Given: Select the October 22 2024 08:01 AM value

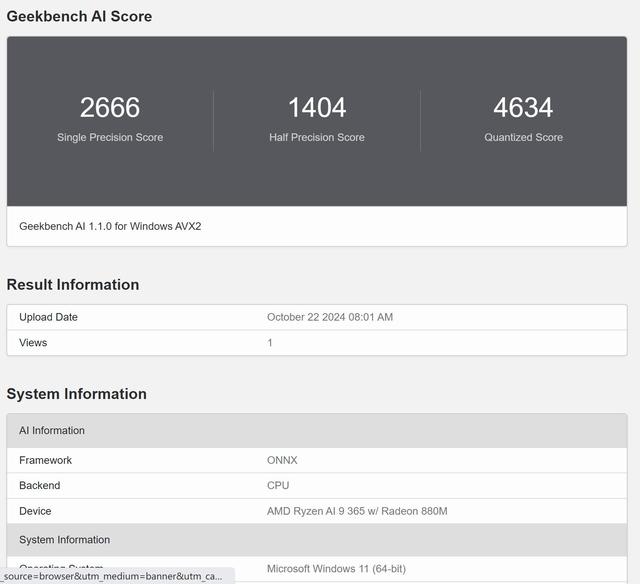Looking at the screenshot, I should [330, 317].
